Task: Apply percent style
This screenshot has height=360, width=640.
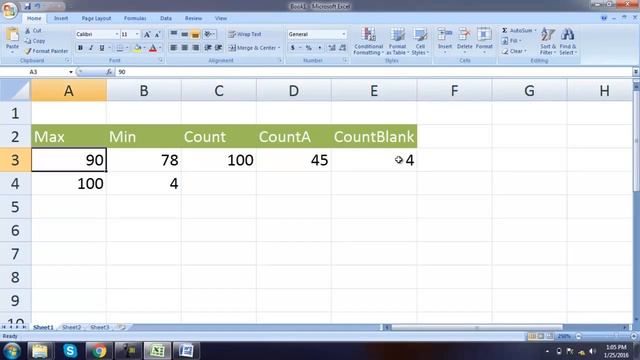Action: (x=309, y=48)
